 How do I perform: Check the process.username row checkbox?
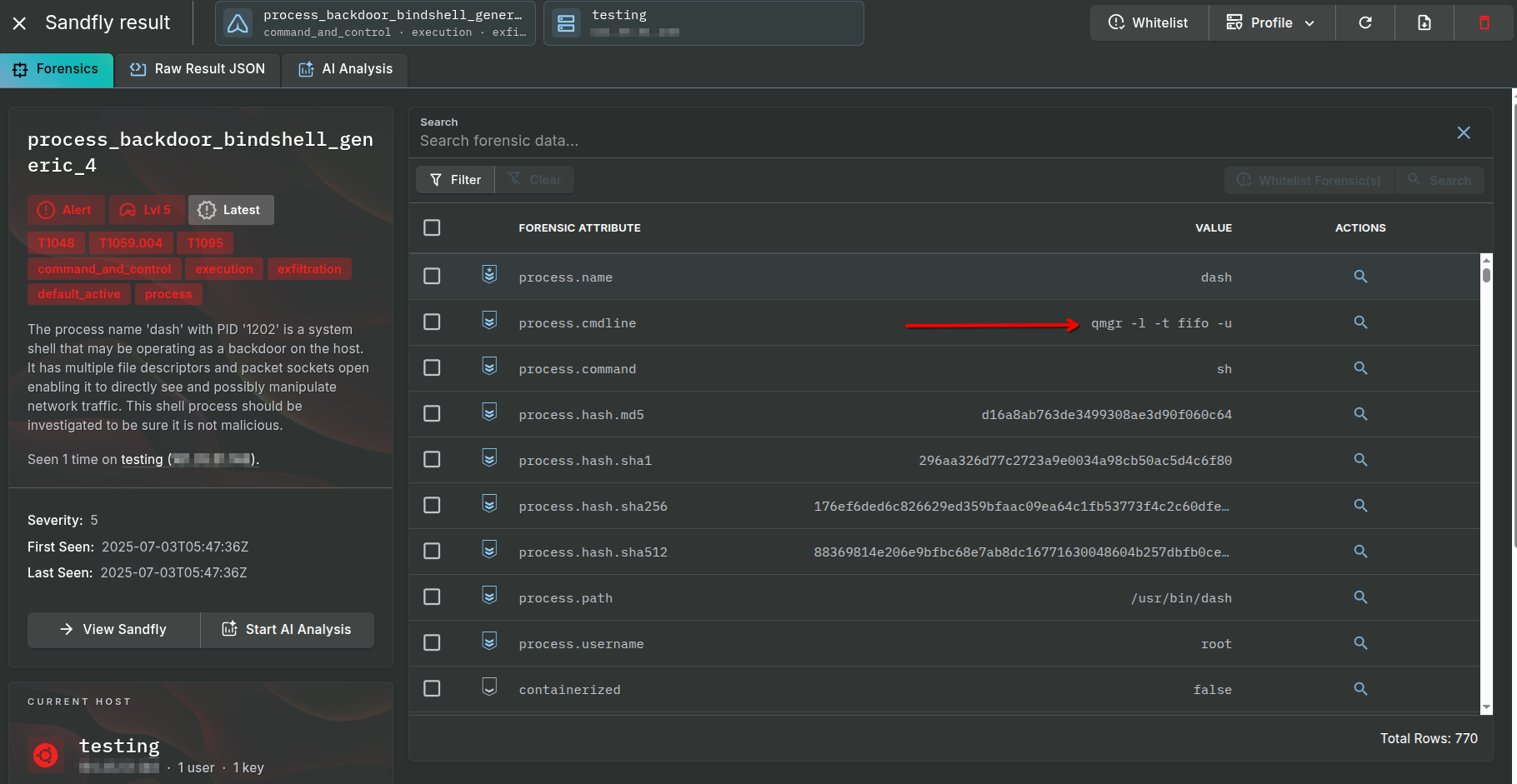point(432,642)
